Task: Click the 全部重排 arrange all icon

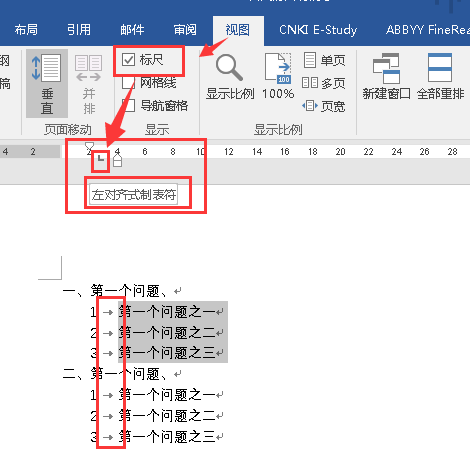Action: point(440,77)
